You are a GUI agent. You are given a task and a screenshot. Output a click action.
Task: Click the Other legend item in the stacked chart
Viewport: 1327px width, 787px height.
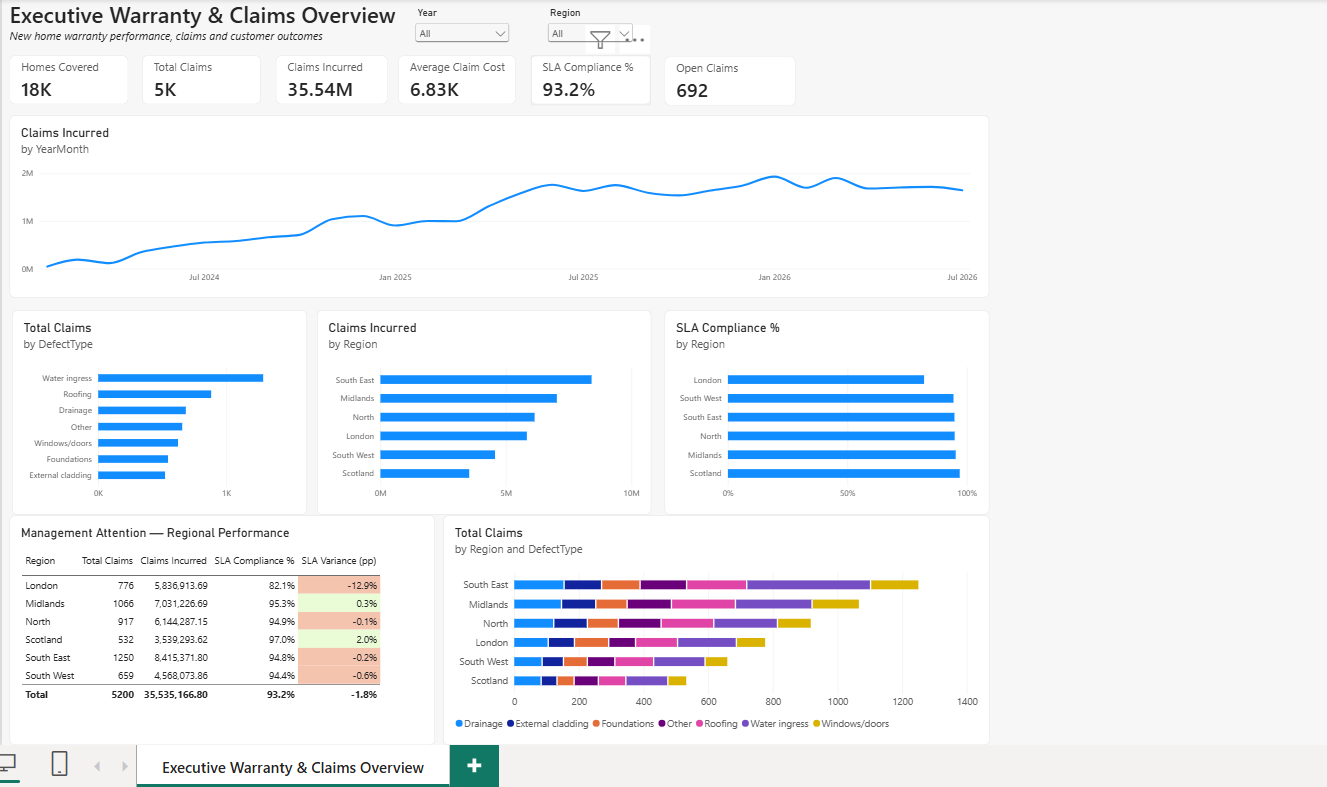click(x=675, y=724)
